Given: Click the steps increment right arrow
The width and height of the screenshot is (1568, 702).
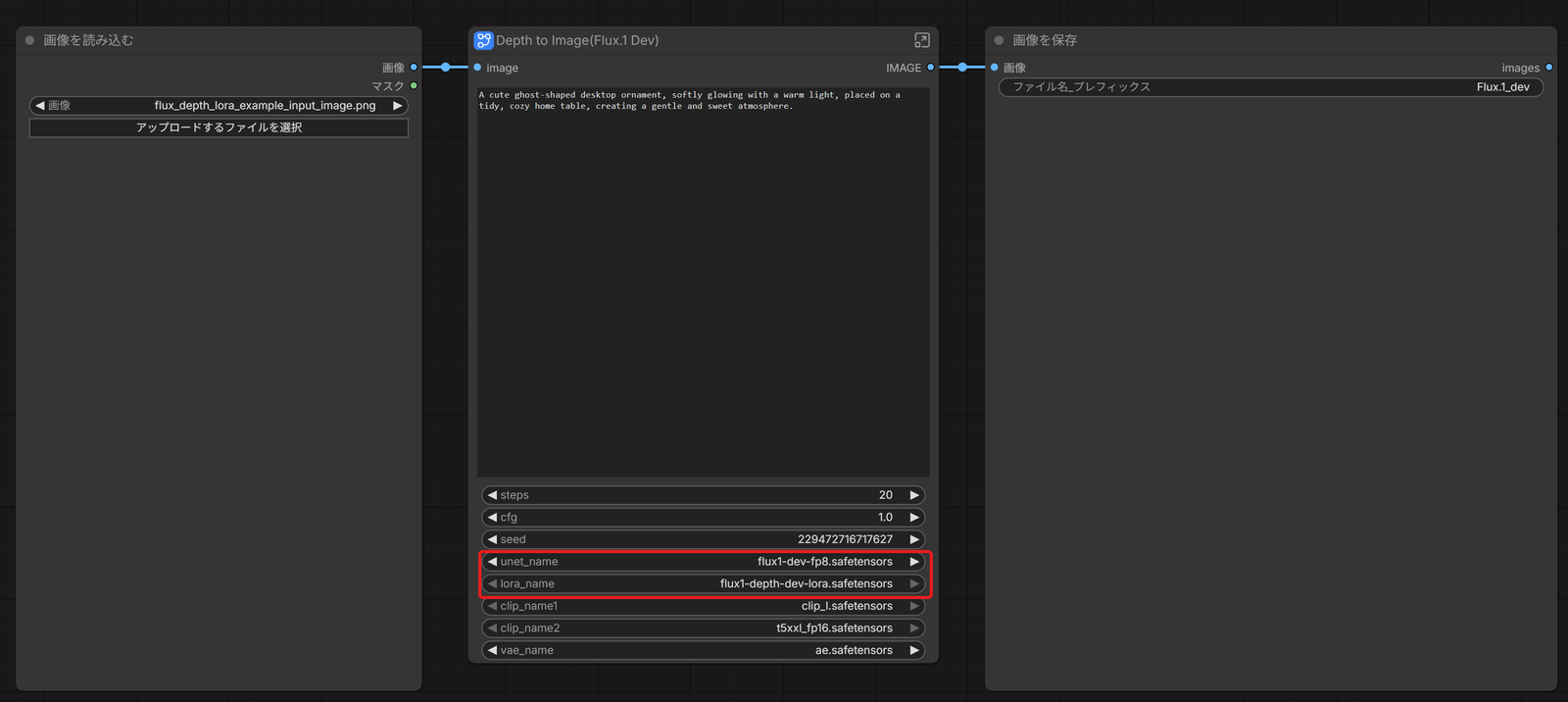Looking at the screenshot, I should tap(914, 495).
